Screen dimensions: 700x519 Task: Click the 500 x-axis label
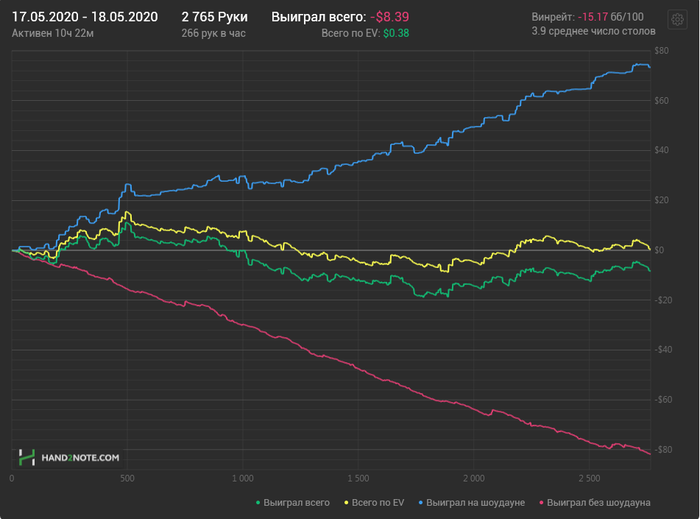[x=127, y=478]
